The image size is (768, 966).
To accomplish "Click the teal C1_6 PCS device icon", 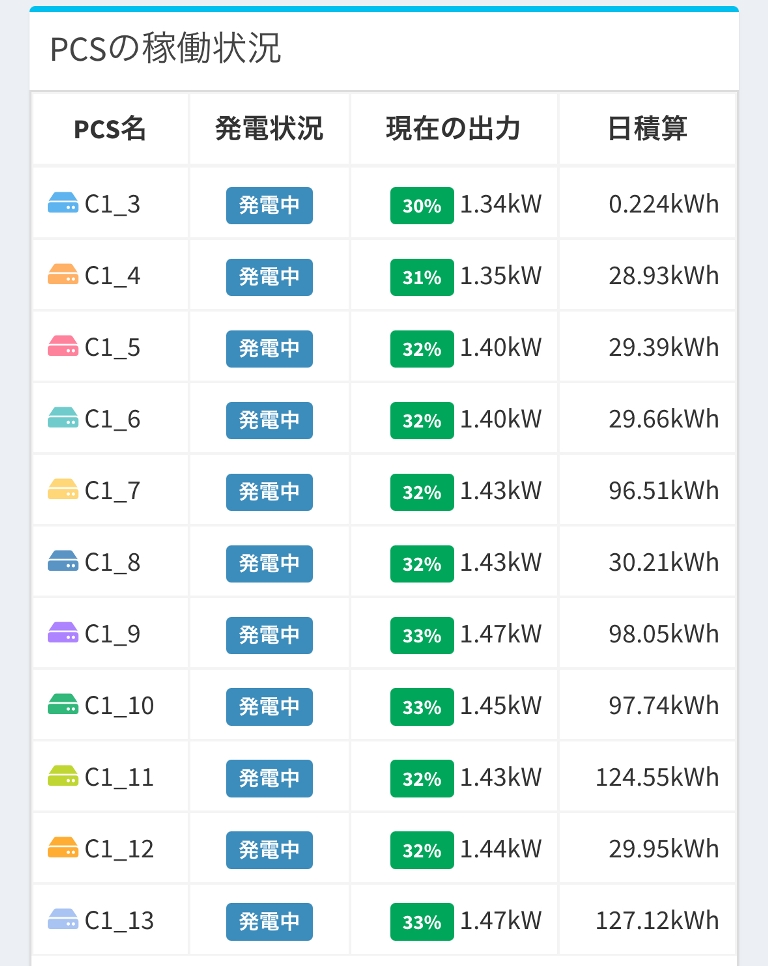I will (63, 418).
